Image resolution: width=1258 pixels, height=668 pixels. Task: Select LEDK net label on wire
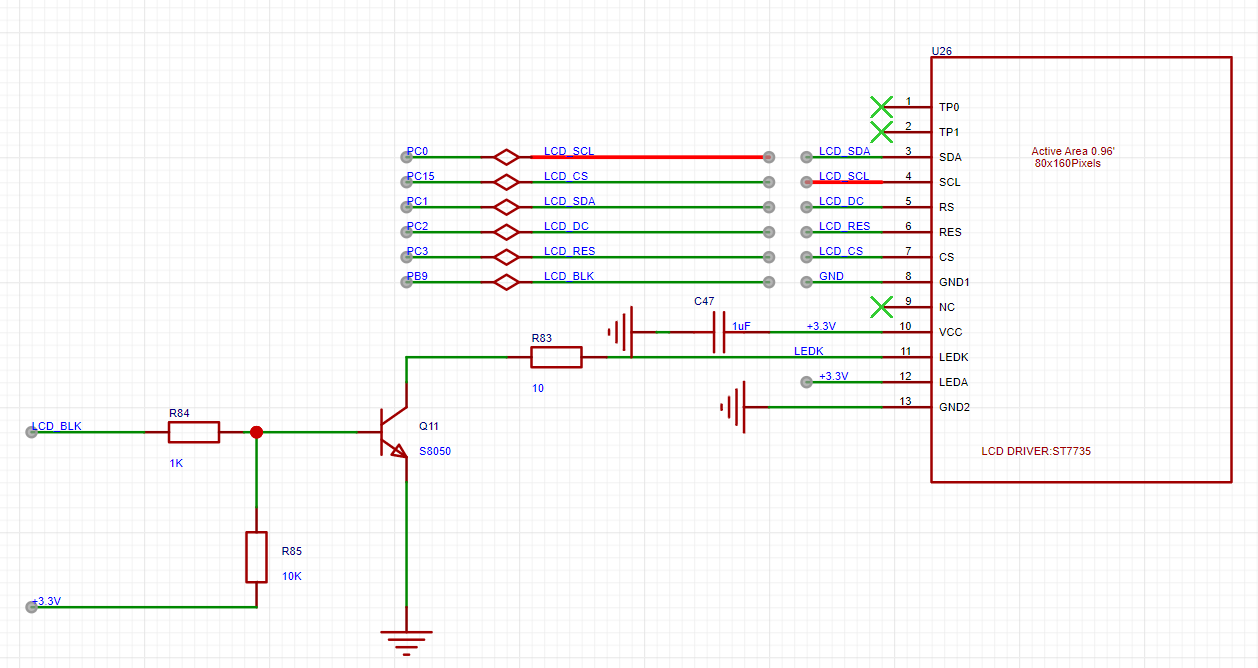click(809, 352)
